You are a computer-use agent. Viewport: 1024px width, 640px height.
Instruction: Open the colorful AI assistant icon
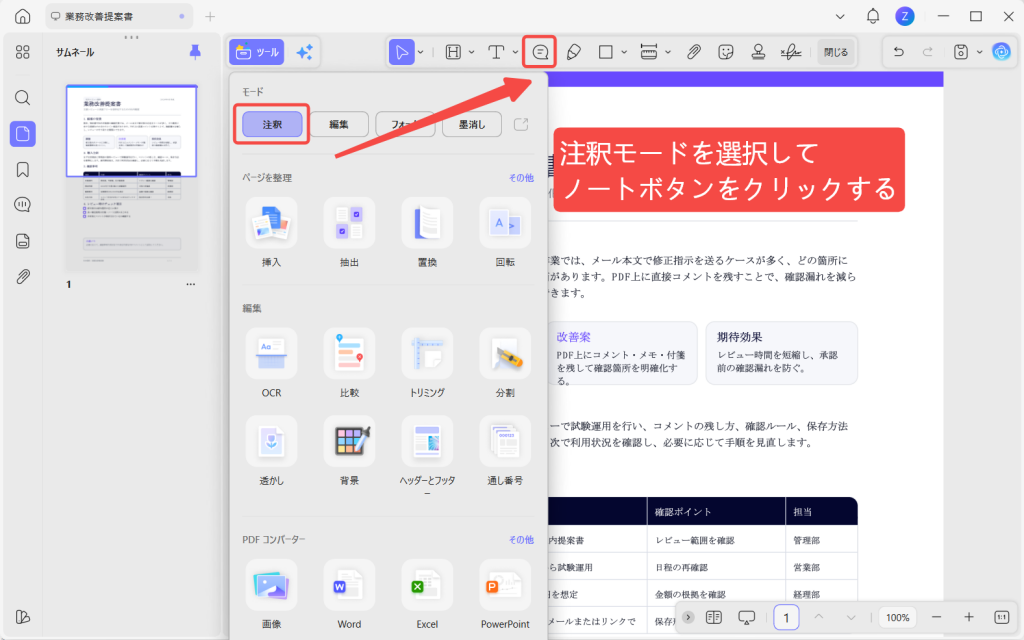tap(1001, 52)
